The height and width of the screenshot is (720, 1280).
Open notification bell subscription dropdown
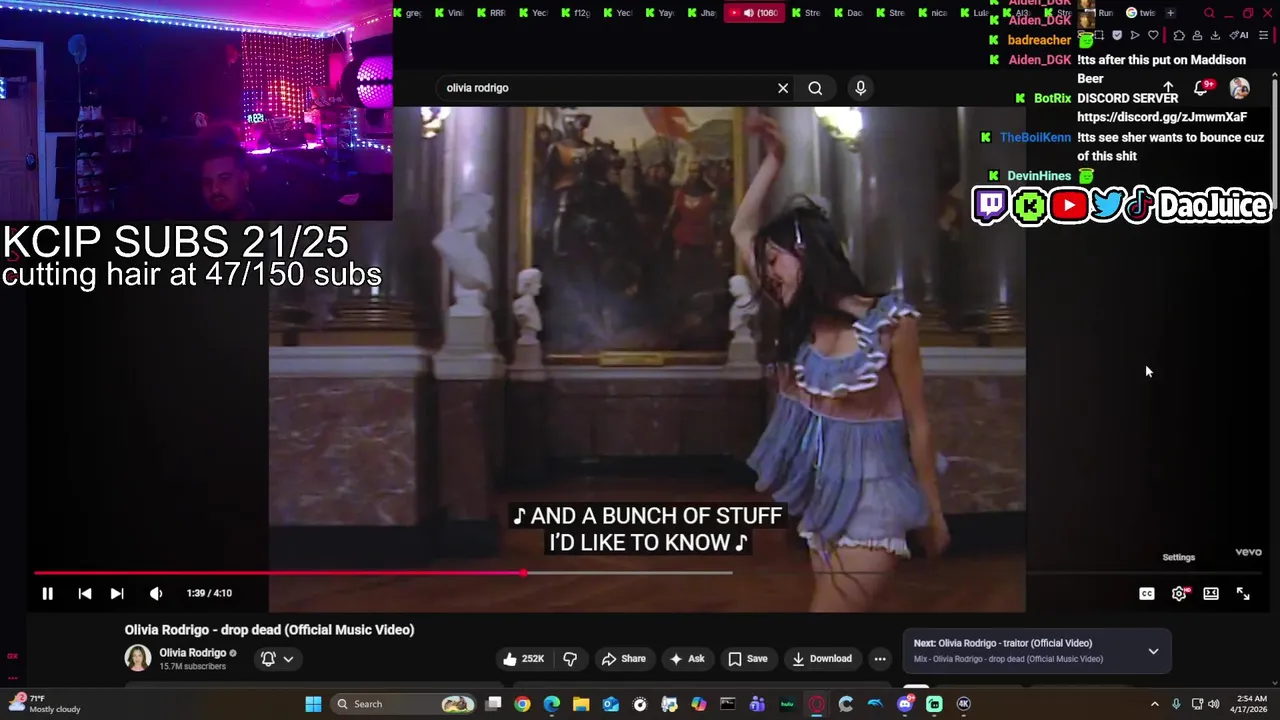(x=277, y=658)
